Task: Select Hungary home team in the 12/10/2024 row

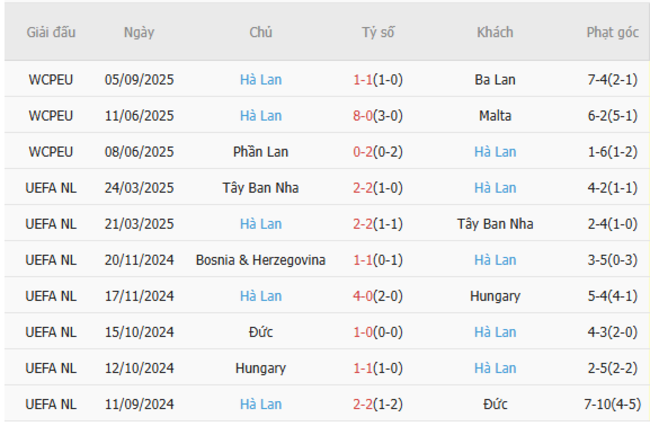Action: point(261,368)
